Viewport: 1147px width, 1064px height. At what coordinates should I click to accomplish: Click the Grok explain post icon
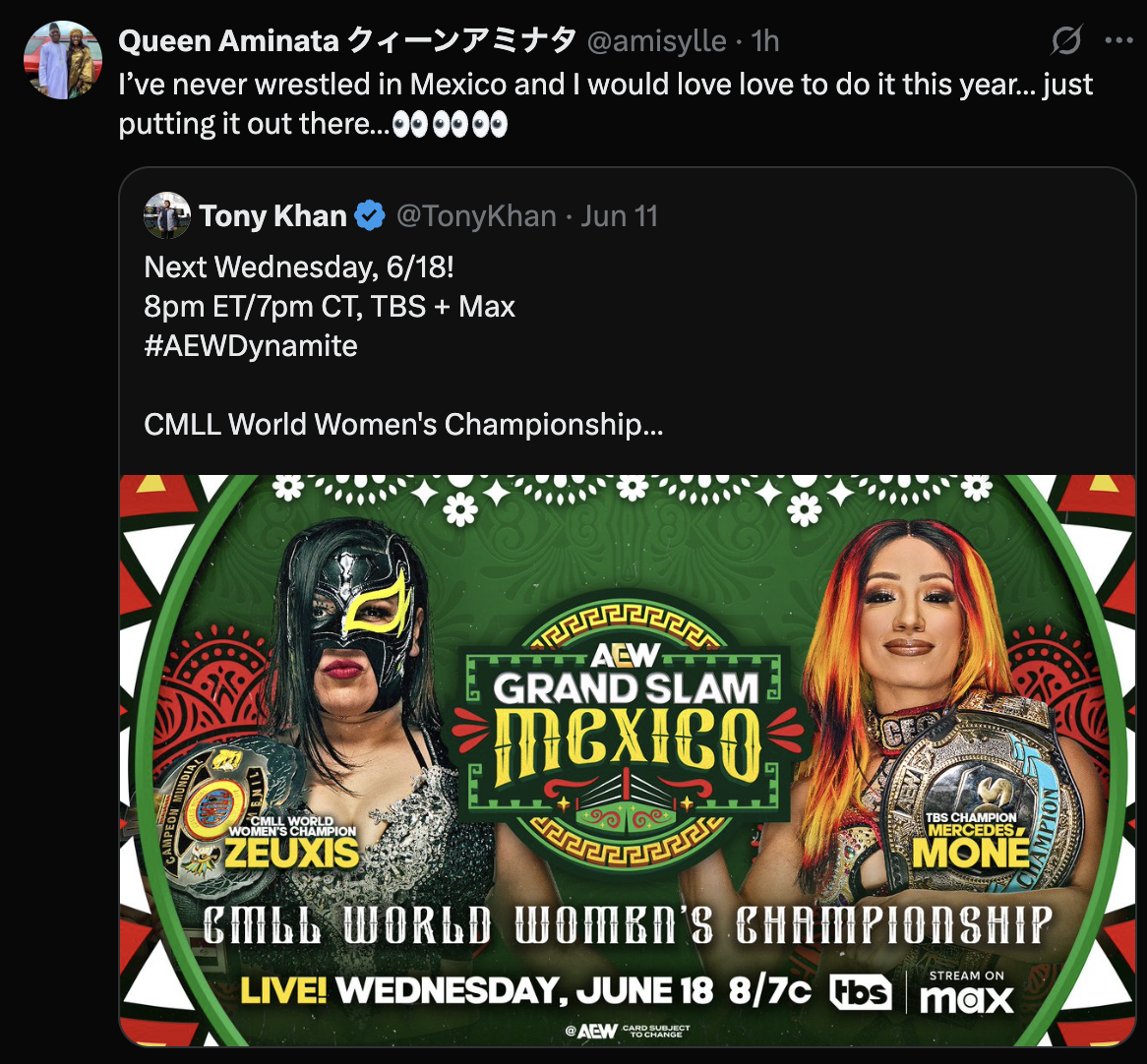[x=1066, y=41]
